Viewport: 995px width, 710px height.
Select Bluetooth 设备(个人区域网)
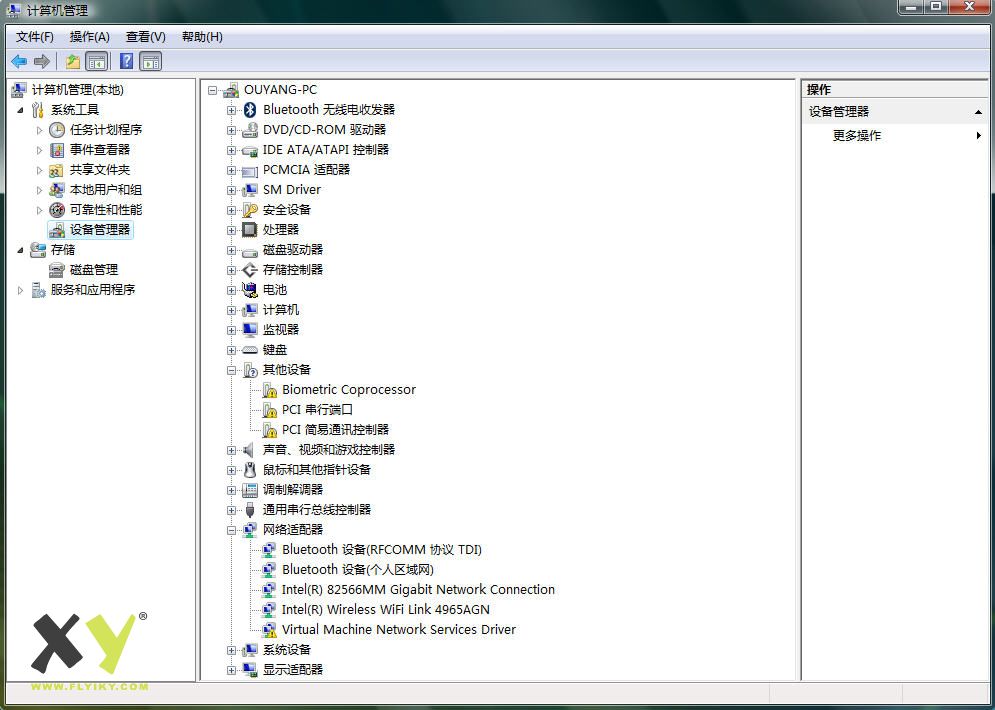[358, 570]
